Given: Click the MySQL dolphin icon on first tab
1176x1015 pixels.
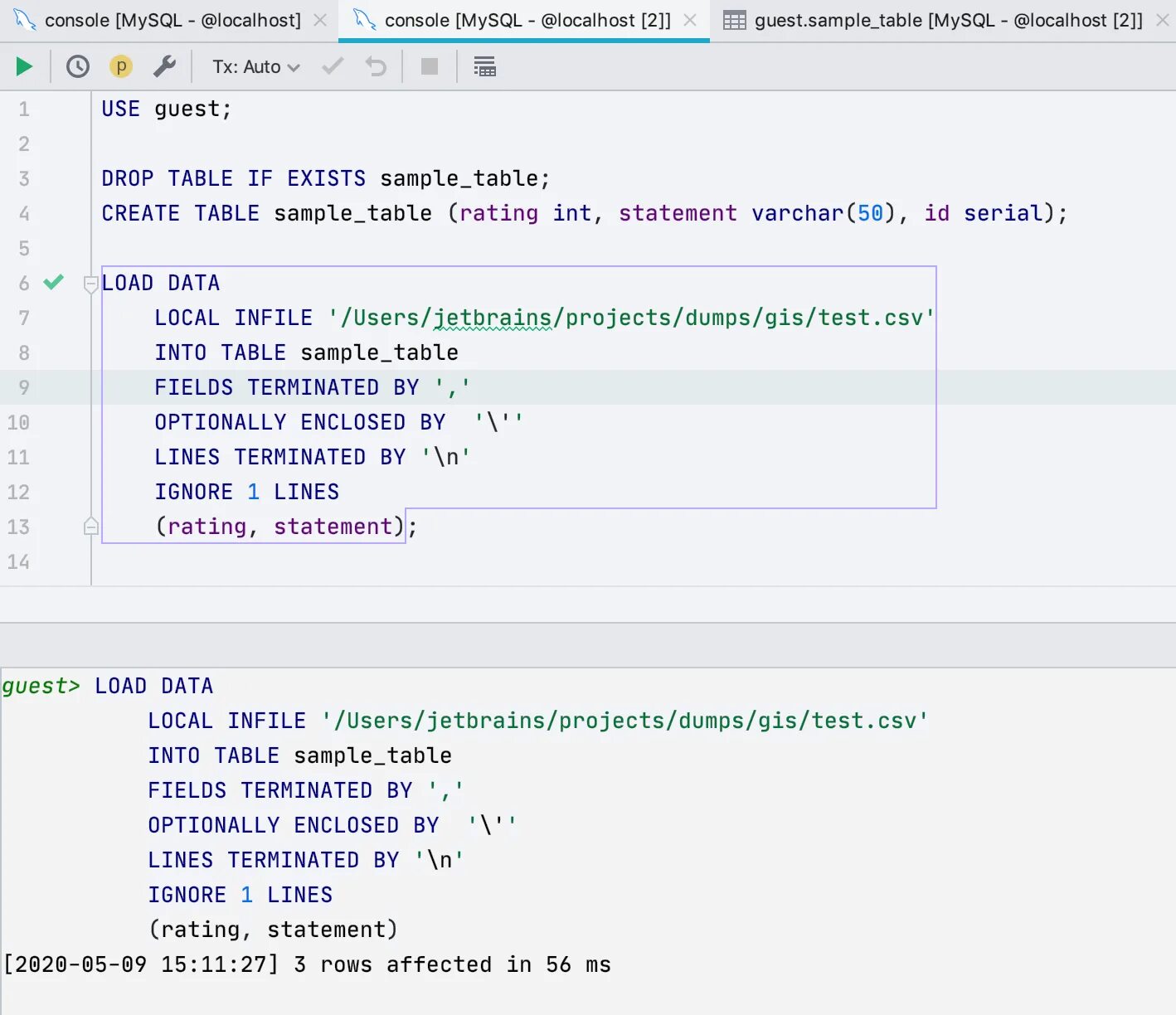Looking at the screenshot, I should 25,20.
